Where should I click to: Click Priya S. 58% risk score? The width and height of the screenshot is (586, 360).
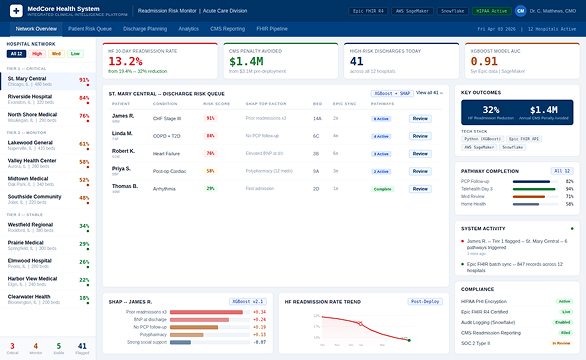(x=210, y=171)
